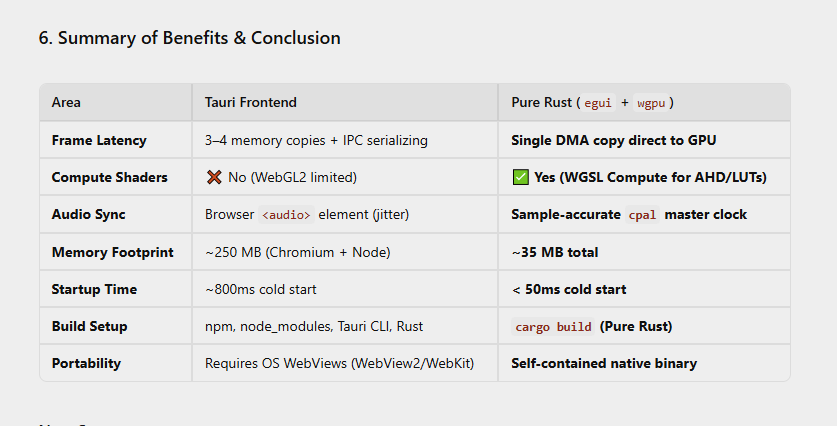This screenshot has width=837, height=426.
Task: Click the Audio Sync row label
Action: tap(89, 215)
